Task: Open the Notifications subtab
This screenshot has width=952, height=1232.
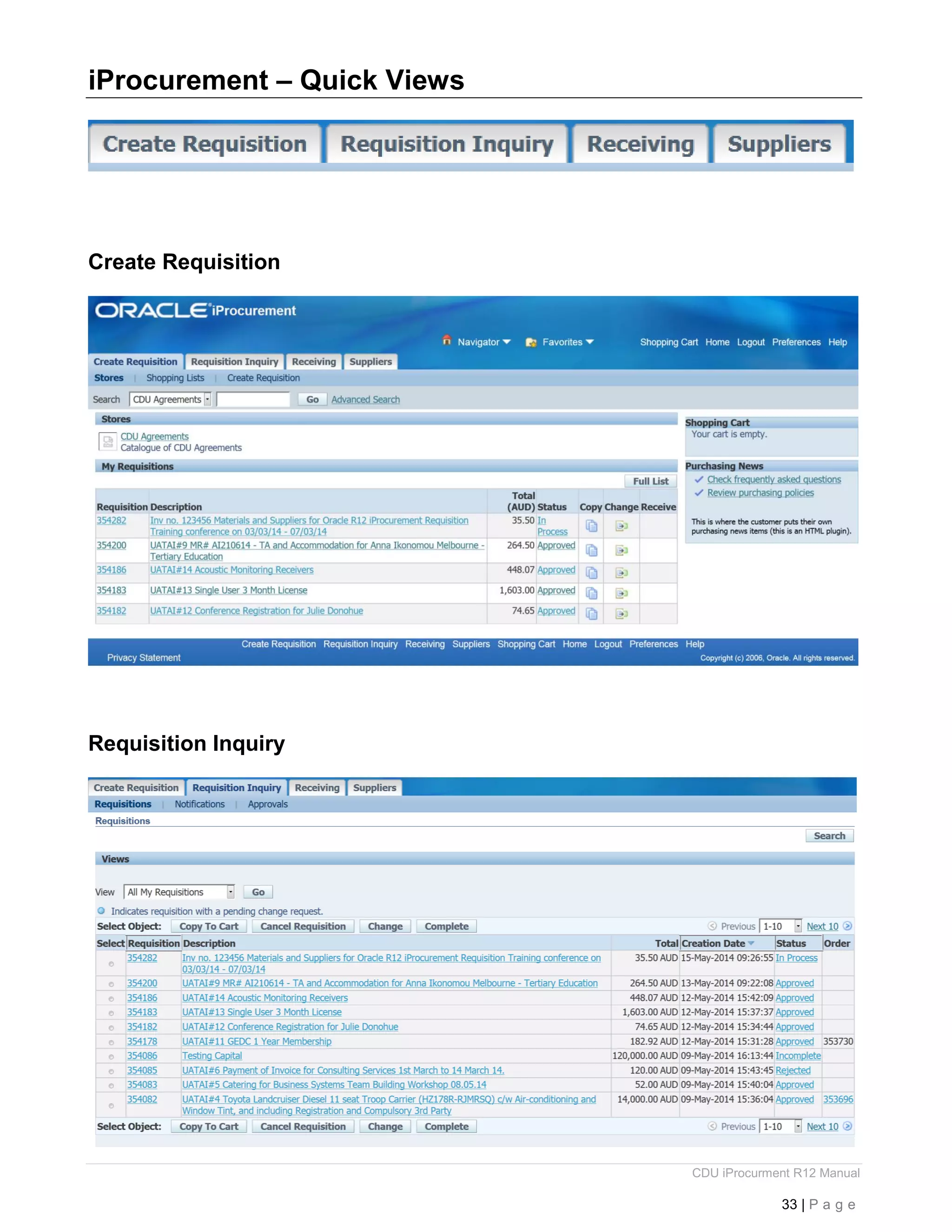Action: pos(199,804)
